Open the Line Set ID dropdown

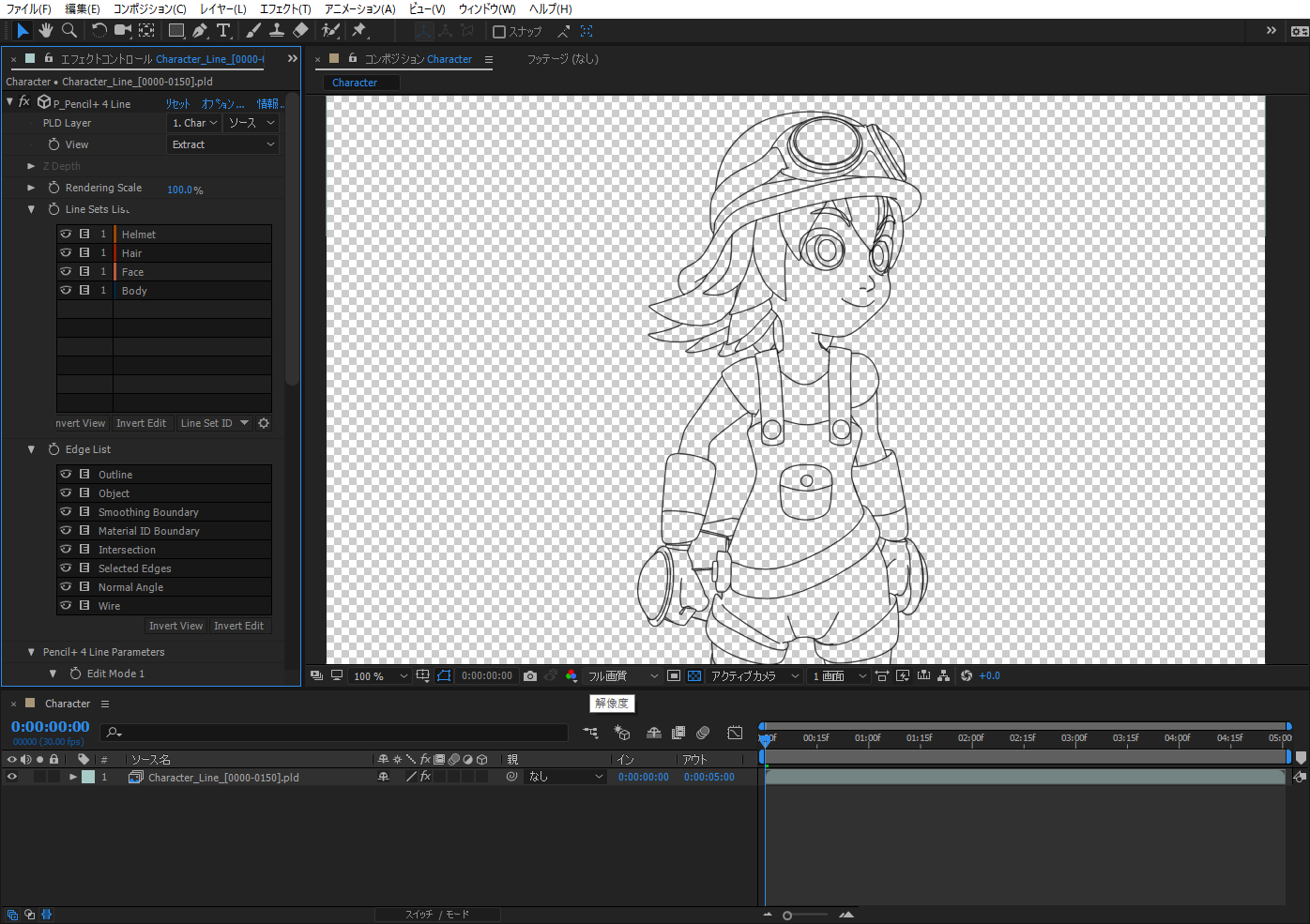click(x=215, y=423)
